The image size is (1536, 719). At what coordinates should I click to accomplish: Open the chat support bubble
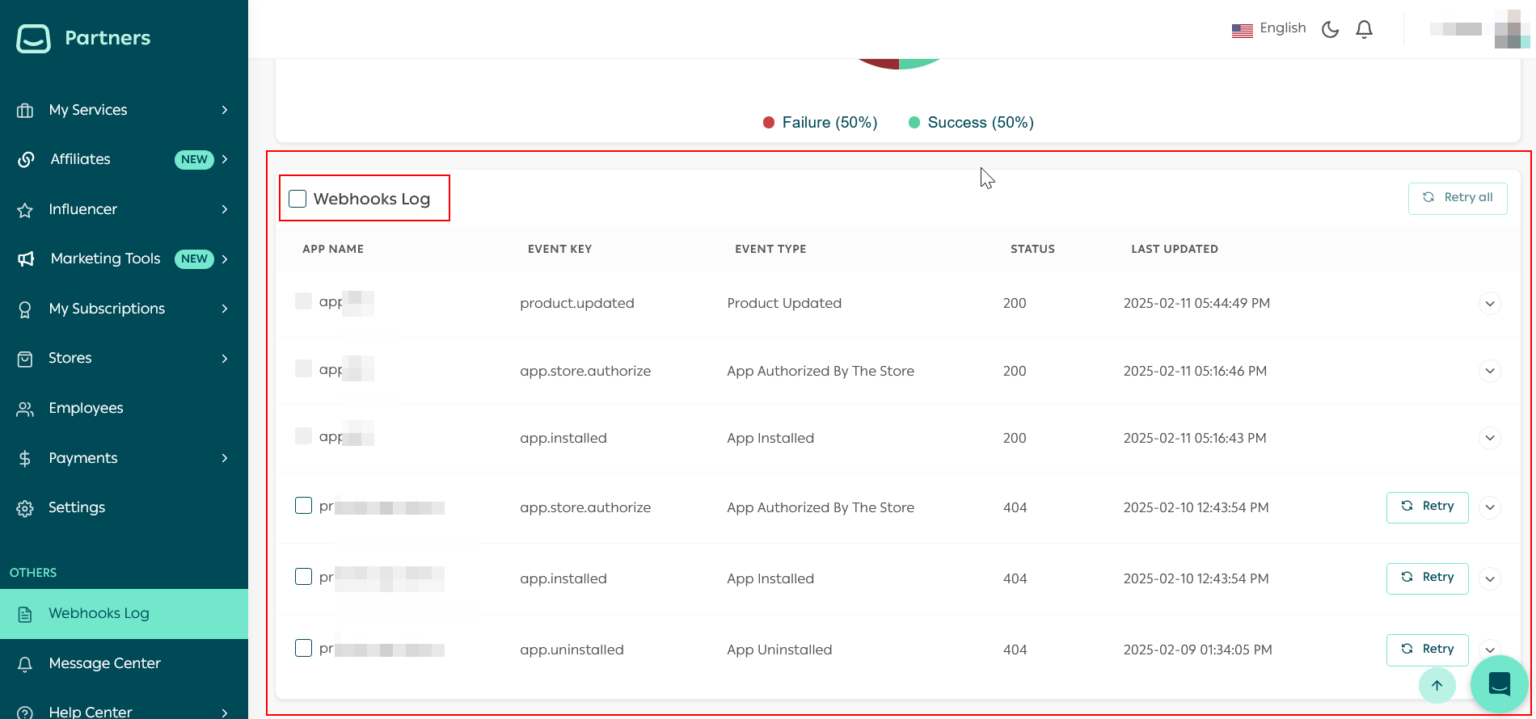pos(1499,684)
